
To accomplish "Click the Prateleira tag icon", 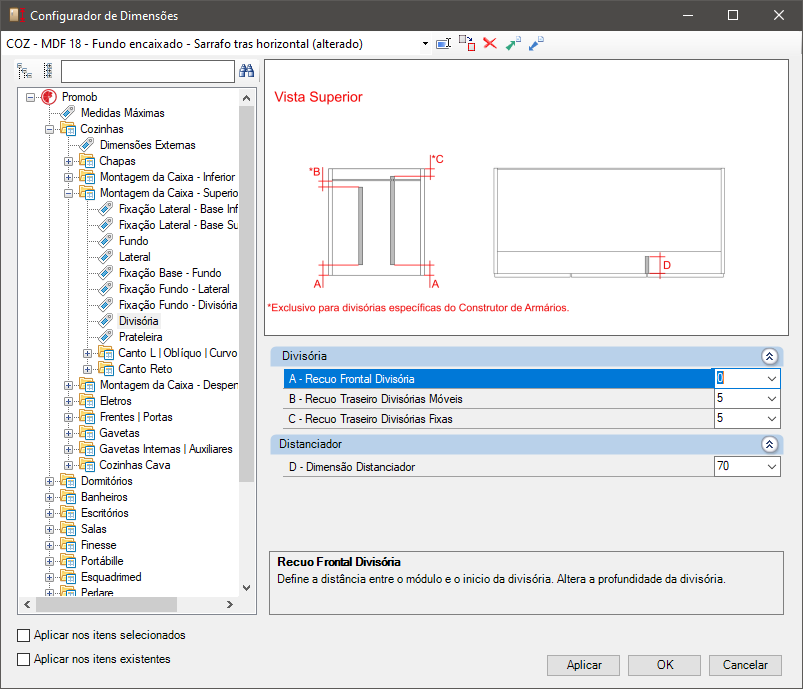I will tap(106, 337).
